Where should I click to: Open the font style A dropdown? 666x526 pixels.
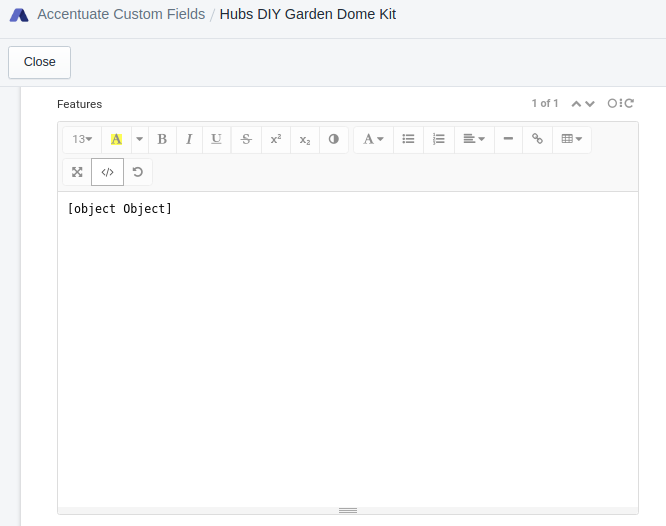click(373, 139)
